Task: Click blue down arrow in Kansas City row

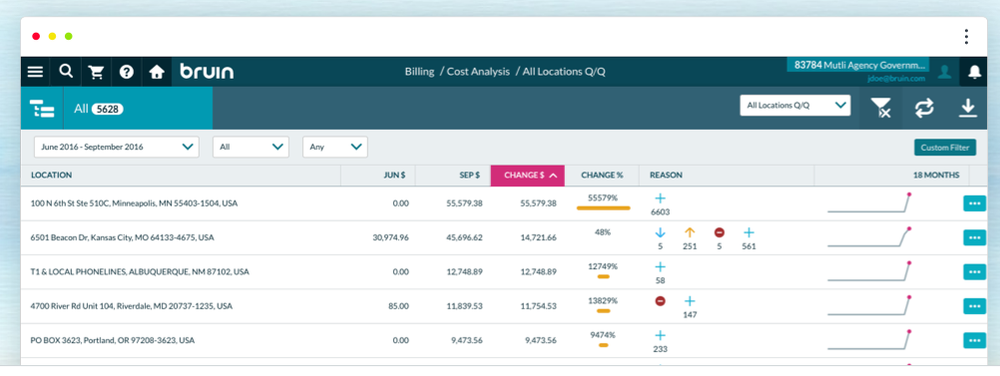Action: click(x=660, y=233)
